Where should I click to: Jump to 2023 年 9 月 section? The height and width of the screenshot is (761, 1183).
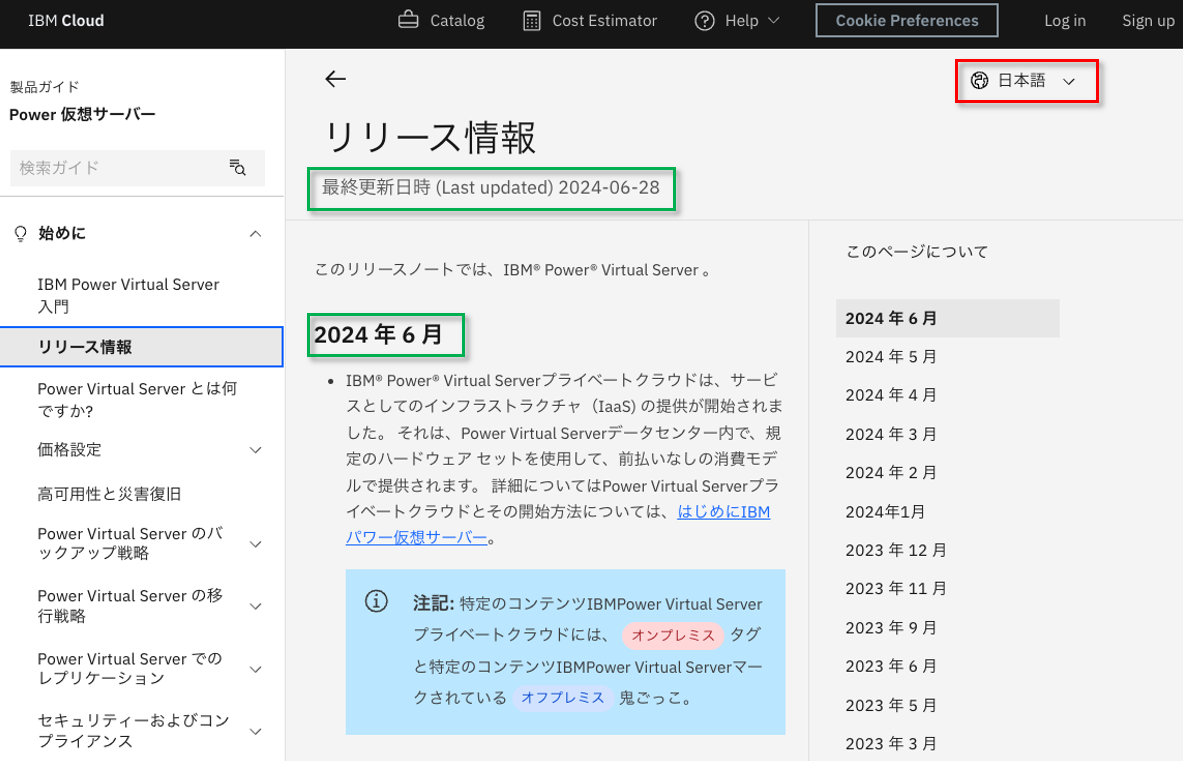tap(891, 628)
